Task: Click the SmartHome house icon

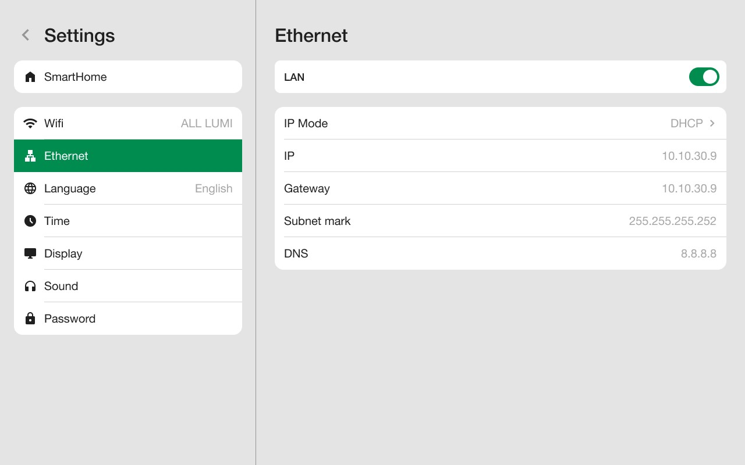Action: click(x=30, y=77)
